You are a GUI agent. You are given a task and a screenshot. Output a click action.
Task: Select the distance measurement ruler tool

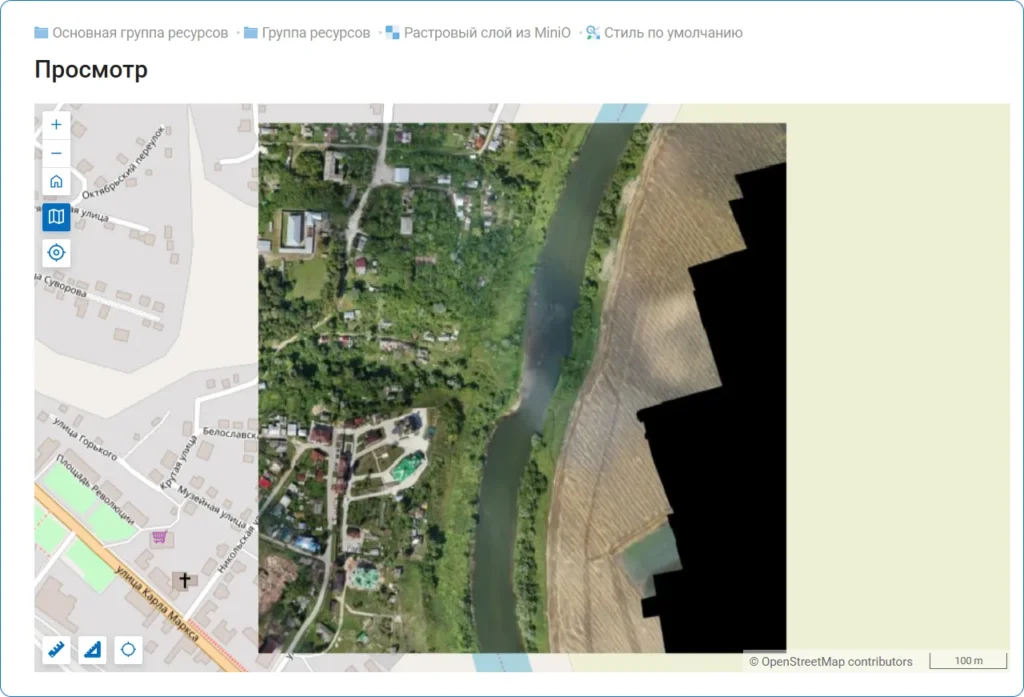click(56, 649)
